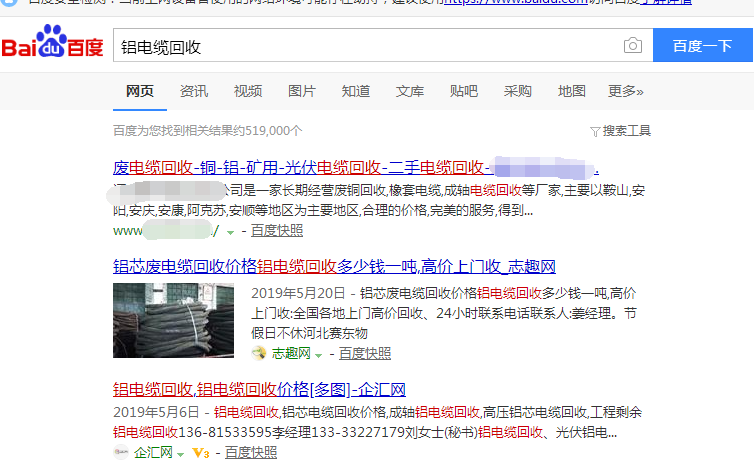Click the cable coils result thumbnail
Viewport: 754px width, 465px height.
pos(174,320)
